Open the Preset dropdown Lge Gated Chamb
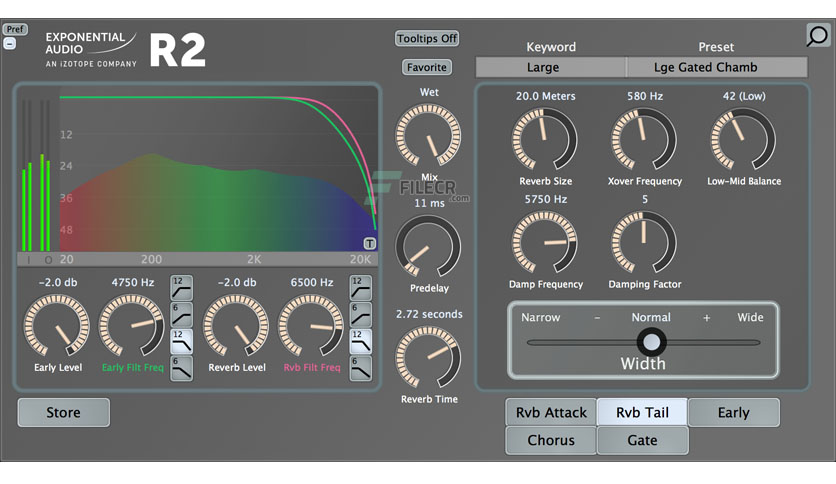 717,67
